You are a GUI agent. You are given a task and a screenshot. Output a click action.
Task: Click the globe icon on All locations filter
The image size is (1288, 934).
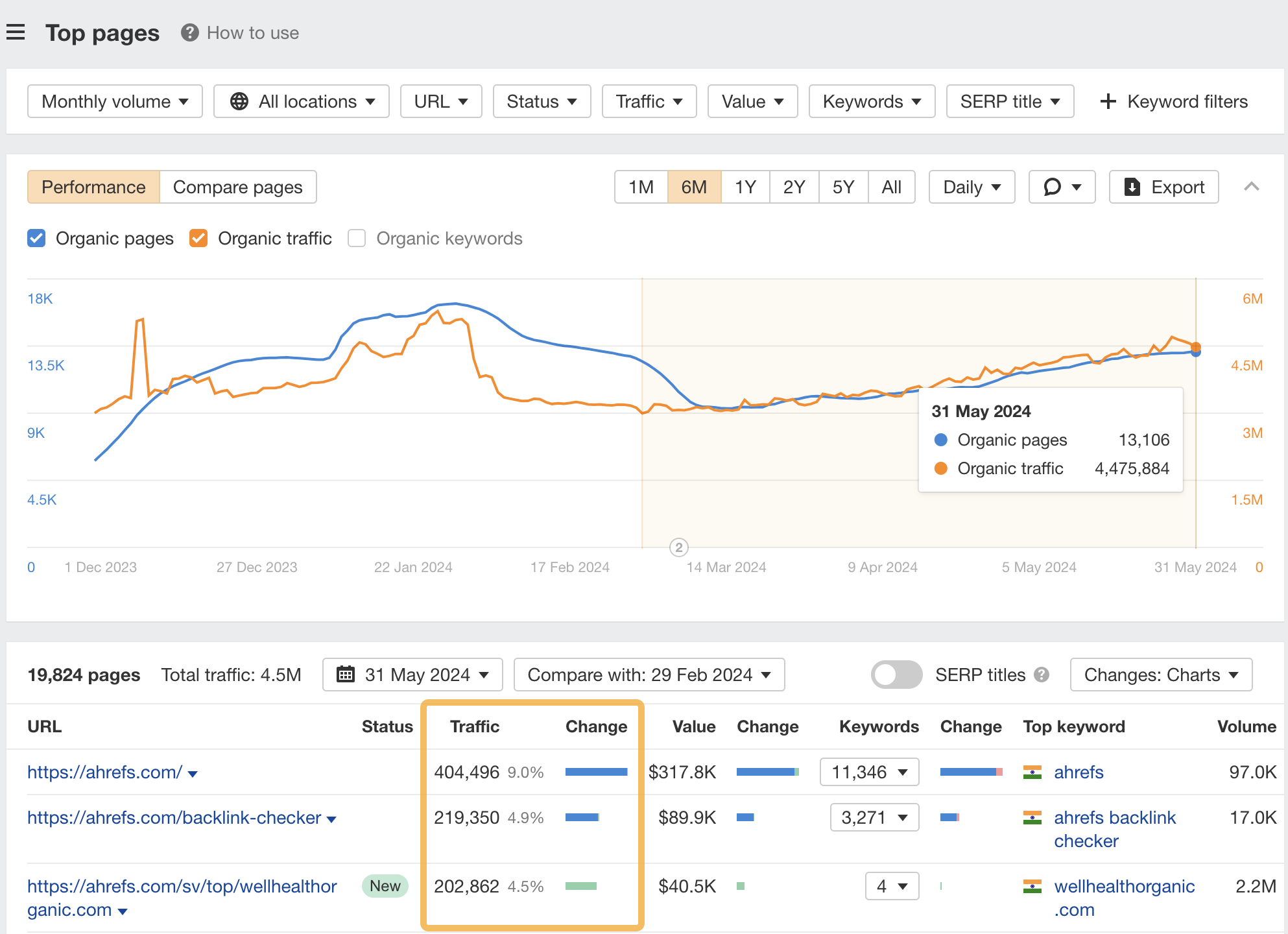click(x=240, y=101)
